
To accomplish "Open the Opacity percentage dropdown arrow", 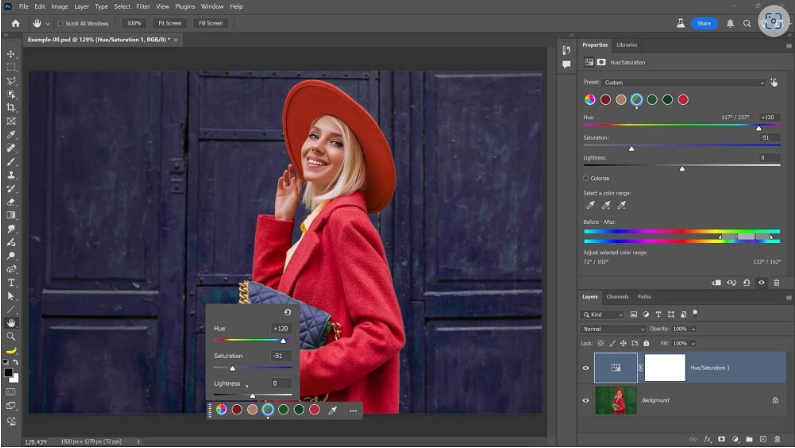I will [x=693, y=329].
